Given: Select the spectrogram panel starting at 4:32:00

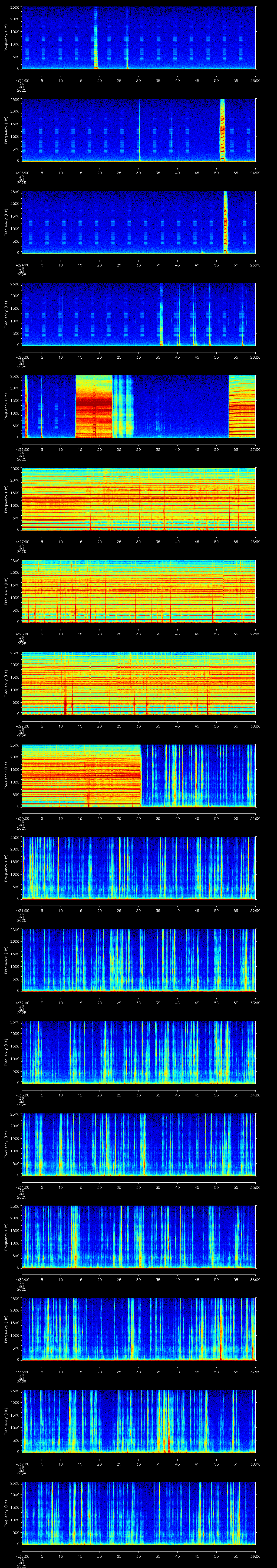Looking at the screenshot, I should point(139,960).
